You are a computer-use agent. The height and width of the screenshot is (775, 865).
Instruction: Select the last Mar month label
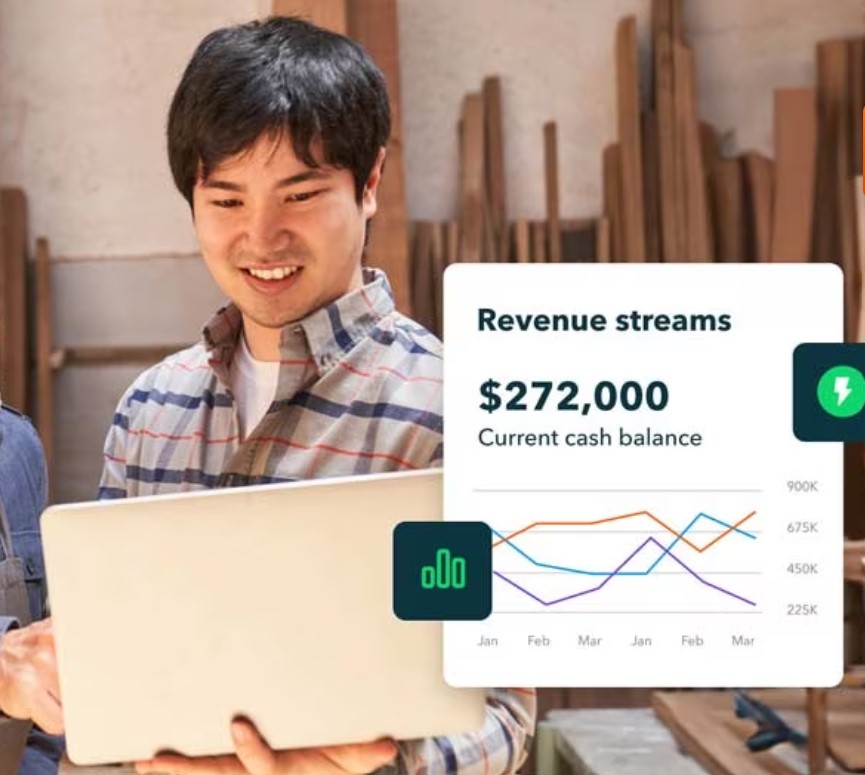coord(744,640)
